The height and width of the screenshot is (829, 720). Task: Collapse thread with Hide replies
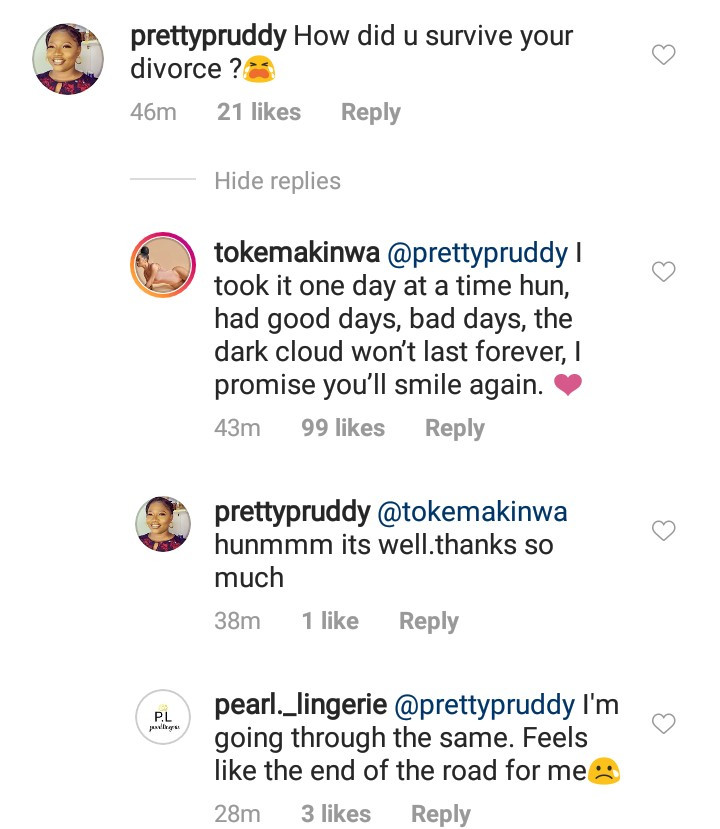277,181
